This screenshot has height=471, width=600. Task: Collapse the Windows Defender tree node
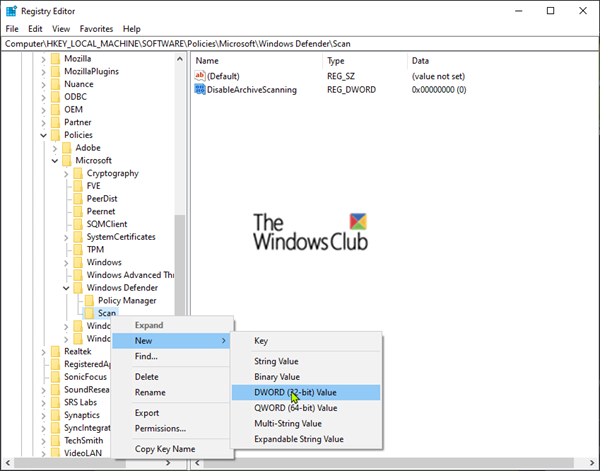coord(66,288)
